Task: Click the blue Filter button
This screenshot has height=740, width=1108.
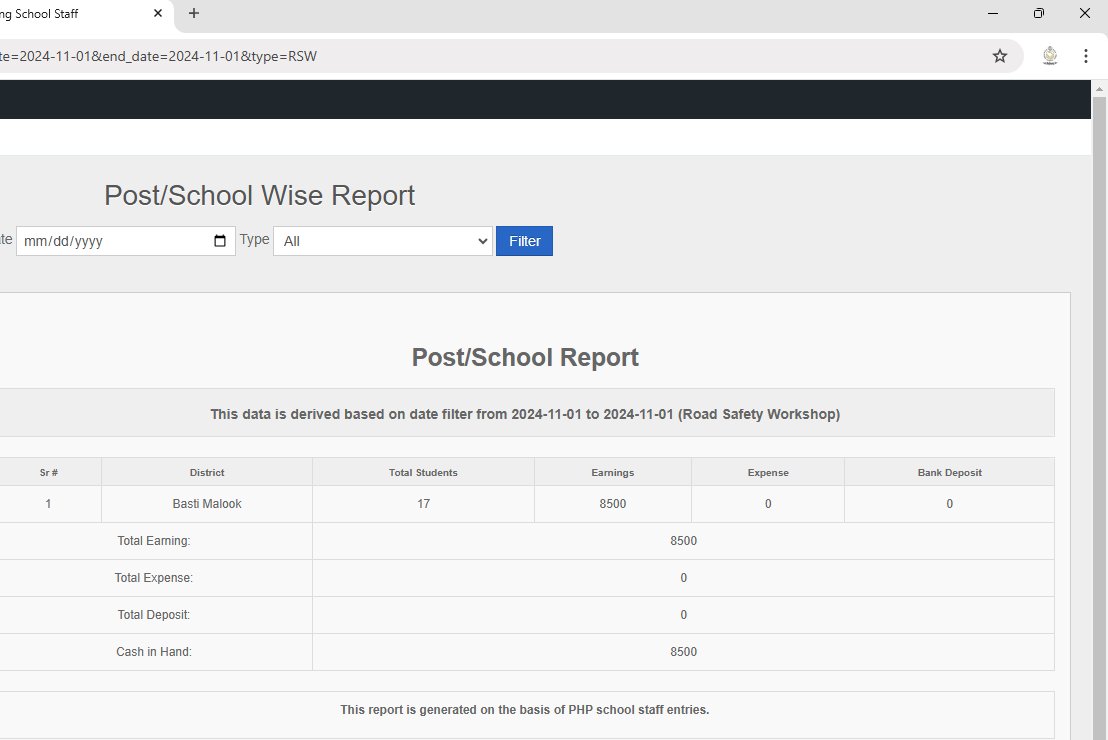Action: [x=524, y=241]
